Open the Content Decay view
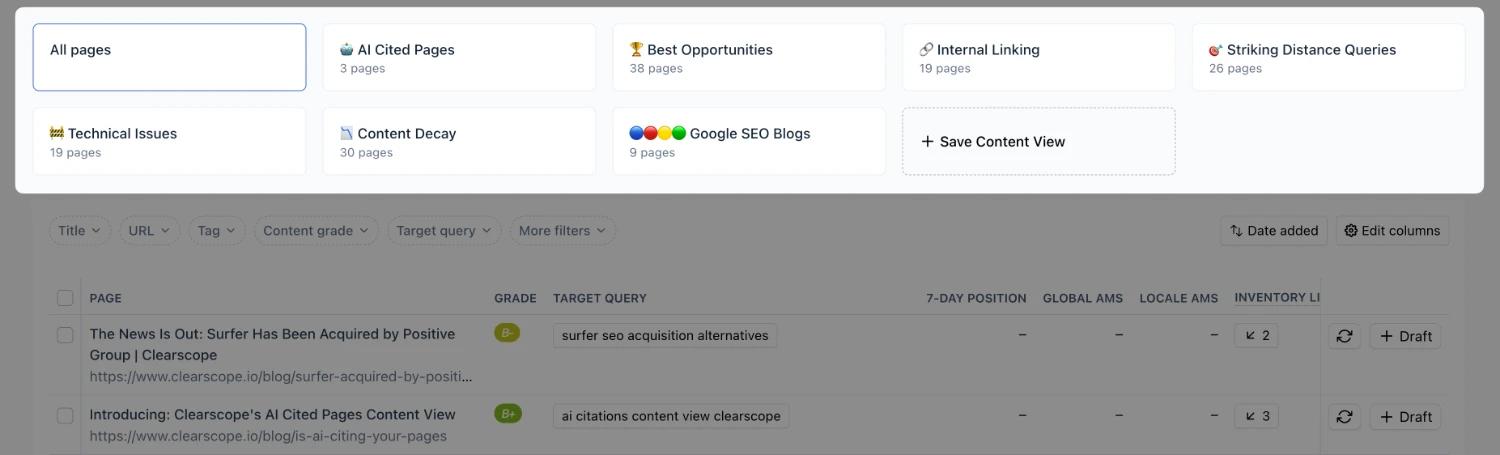Image resolution: width=1500 pixels, height=455 pixels. coord(459,141)
